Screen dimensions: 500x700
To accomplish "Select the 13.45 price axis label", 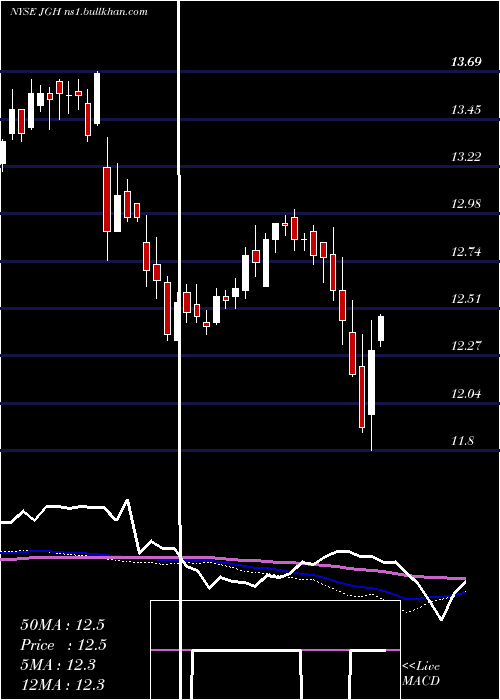I will (466, 109).
